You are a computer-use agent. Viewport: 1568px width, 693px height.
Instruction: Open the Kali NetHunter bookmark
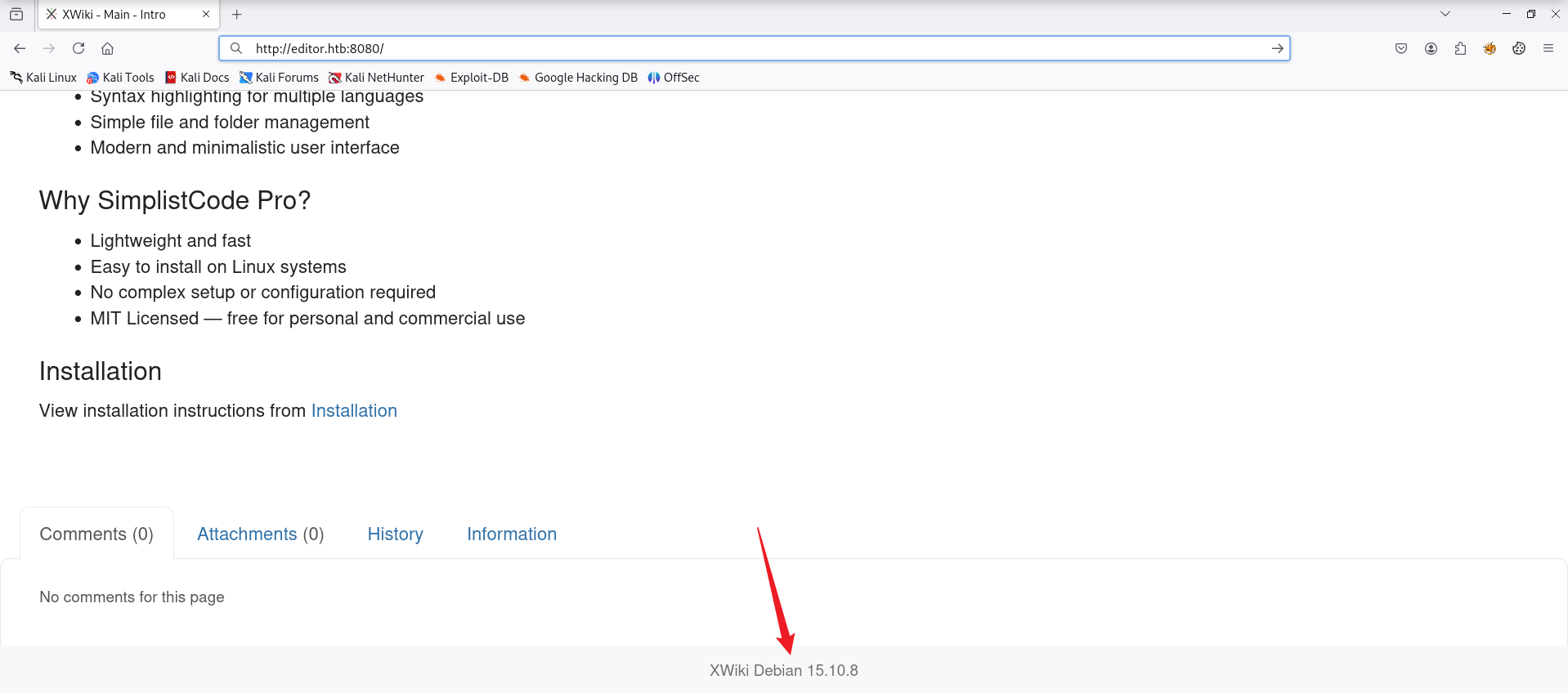point(376,78)
